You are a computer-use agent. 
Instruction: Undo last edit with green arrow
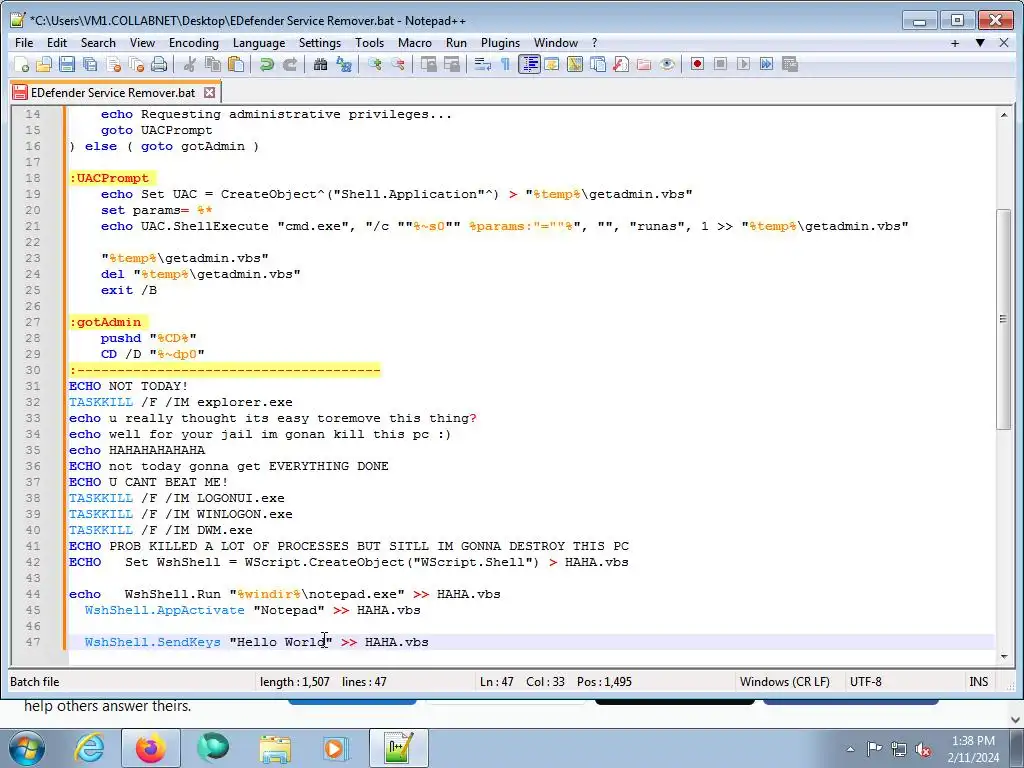pyautogui.click(x=266, y=64)
